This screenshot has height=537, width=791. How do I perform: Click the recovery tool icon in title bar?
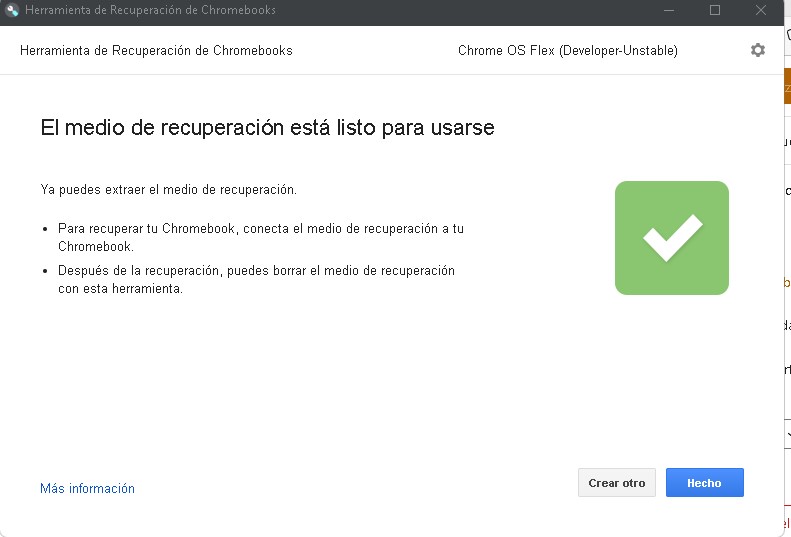13,10
